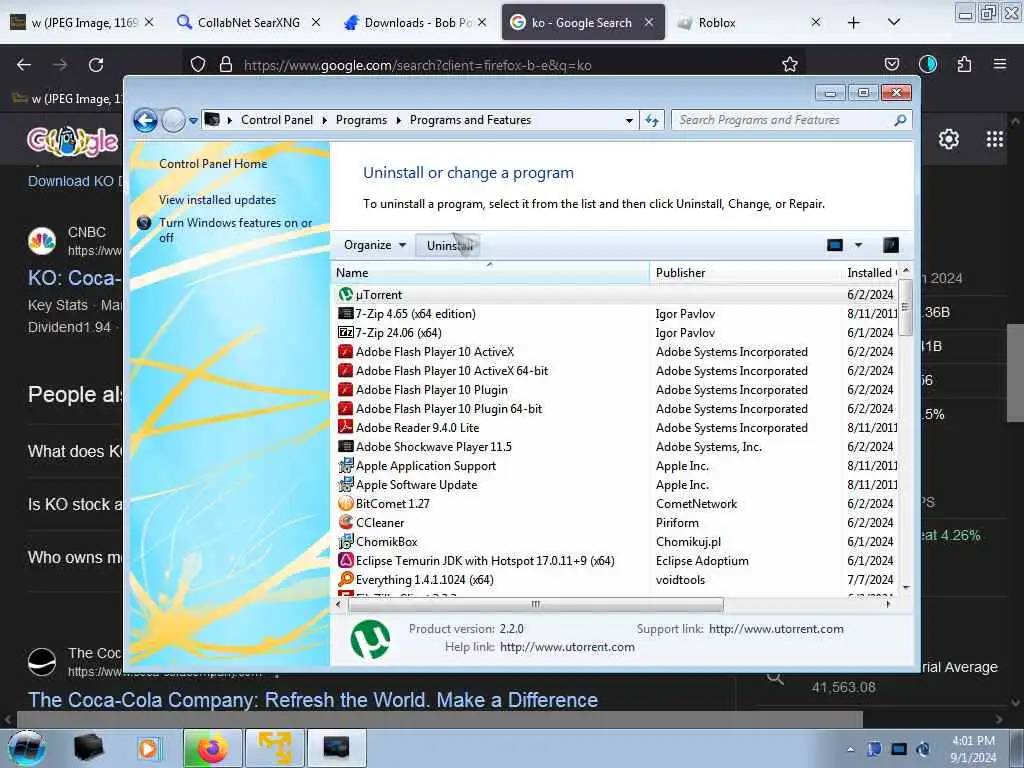Click the Uninstall toolbar button
Viewport: 1024px width, 768px height.
[448, 246]
